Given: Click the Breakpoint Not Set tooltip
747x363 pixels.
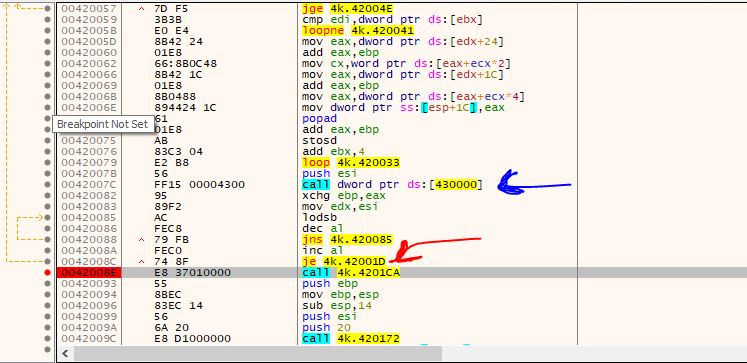Looking at the screenshot, I should coord(103,124).
